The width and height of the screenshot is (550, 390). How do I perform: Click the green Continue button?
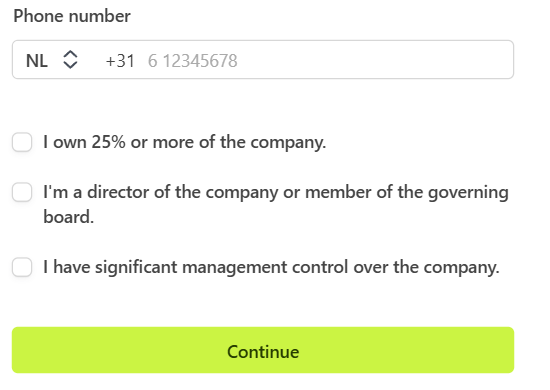click(x=263, y=350)
